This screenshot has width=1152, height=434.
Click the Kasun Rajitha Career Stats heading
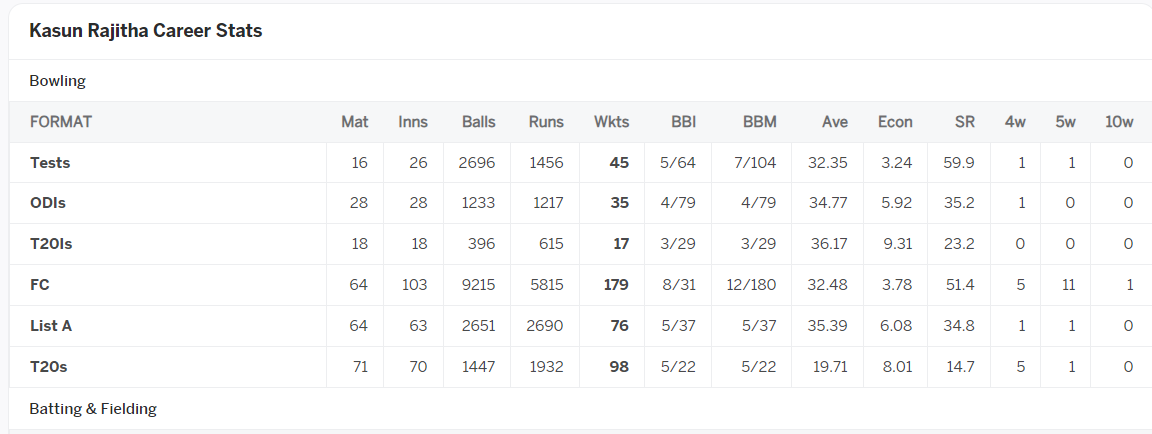[x=145, y=31]
